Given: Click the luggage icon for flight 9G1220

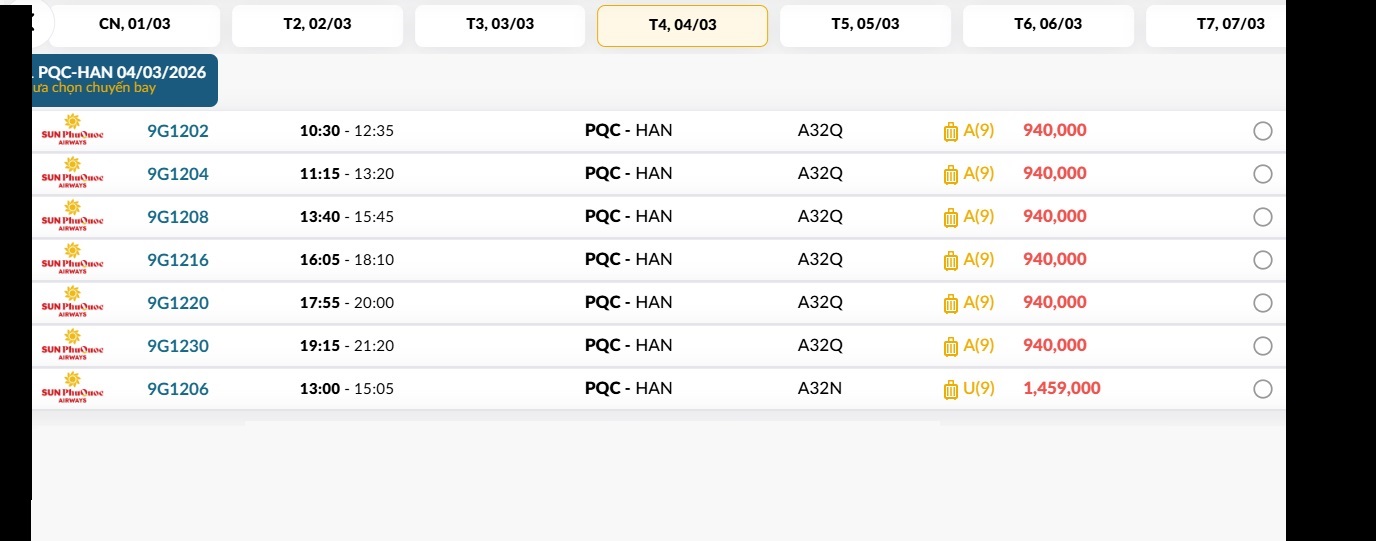Looking at the screenshot, I should [951, 304].
